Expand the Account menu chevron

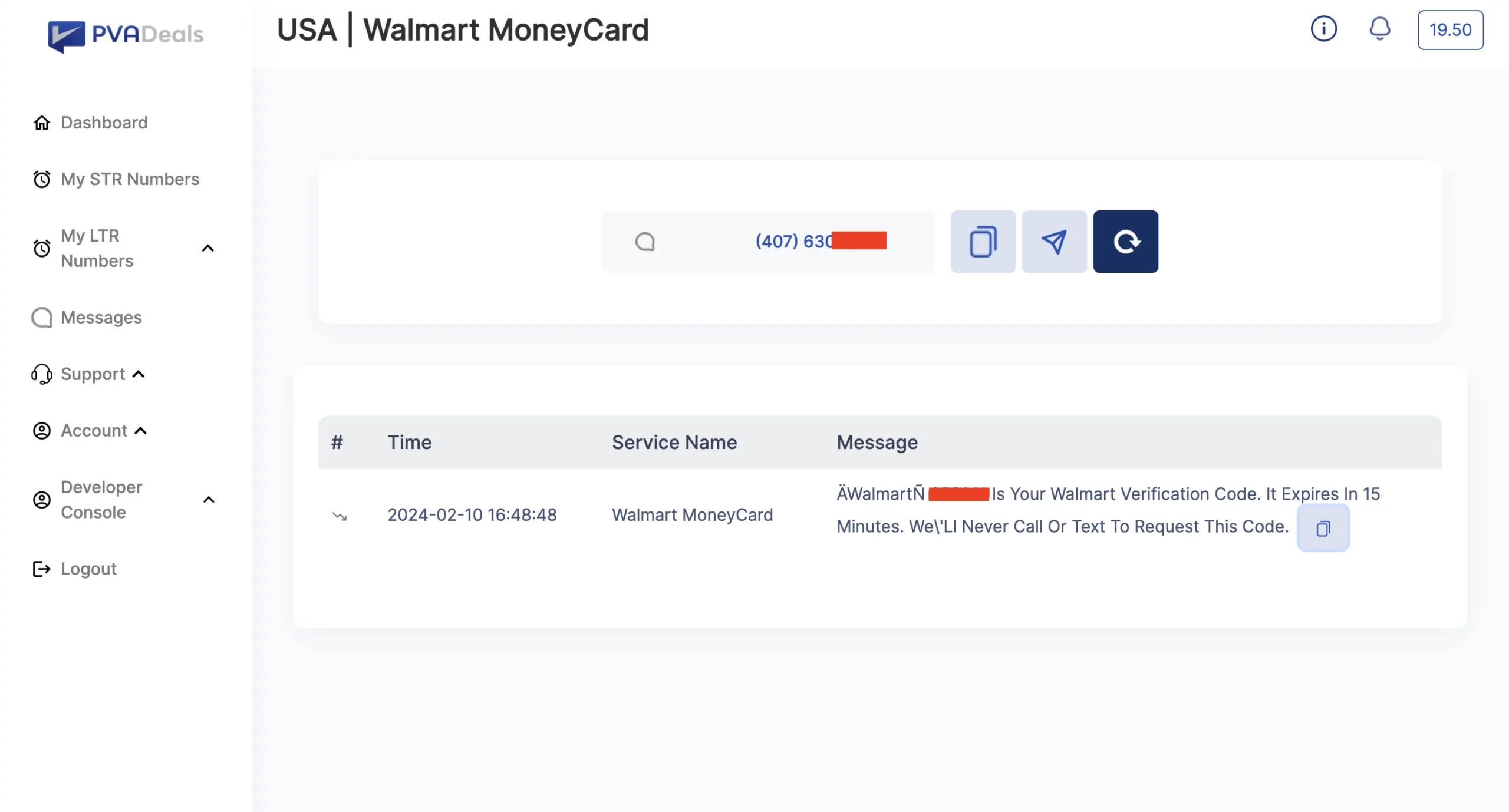[x=141, y=431]
